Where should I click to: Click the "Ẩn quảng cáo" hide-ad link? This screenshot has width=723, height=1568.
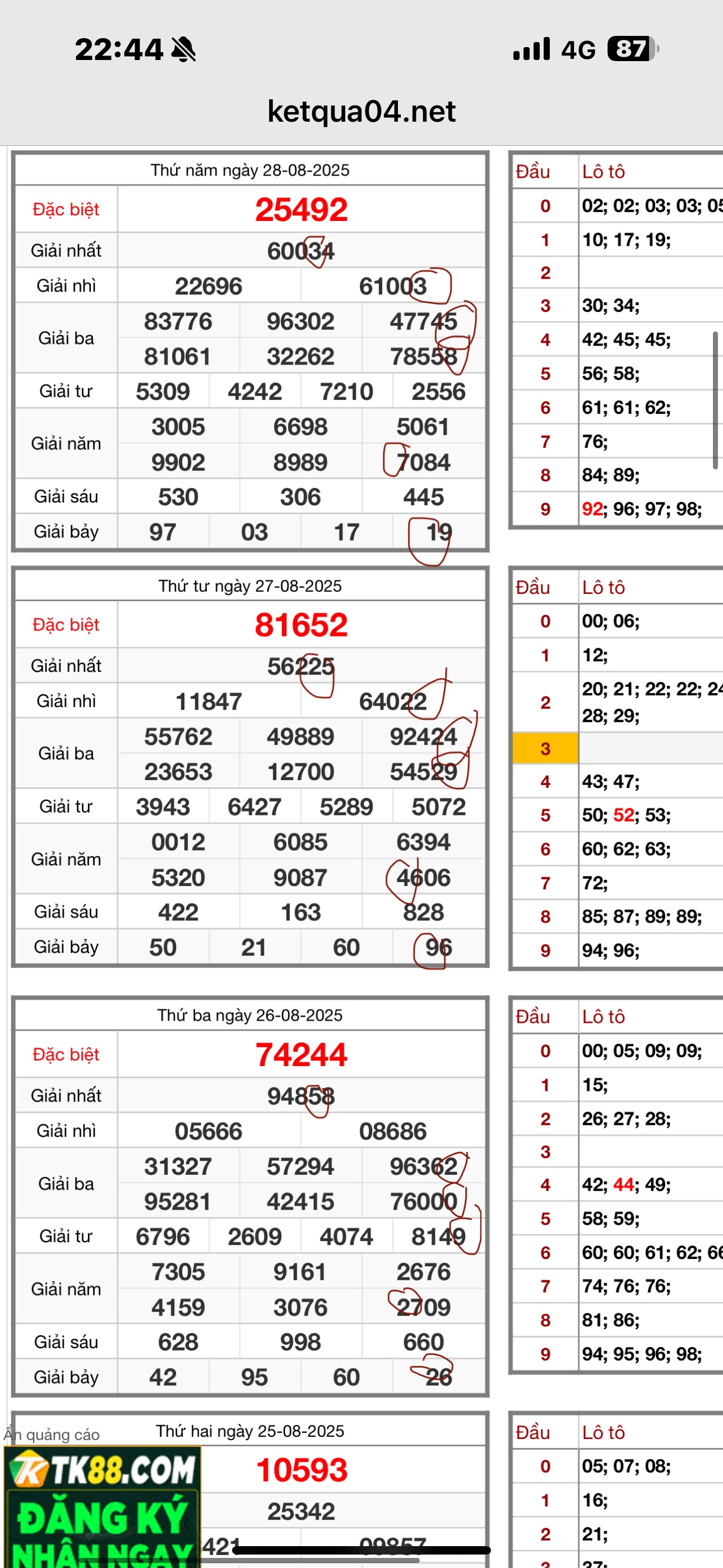(x=52, y=1435)
